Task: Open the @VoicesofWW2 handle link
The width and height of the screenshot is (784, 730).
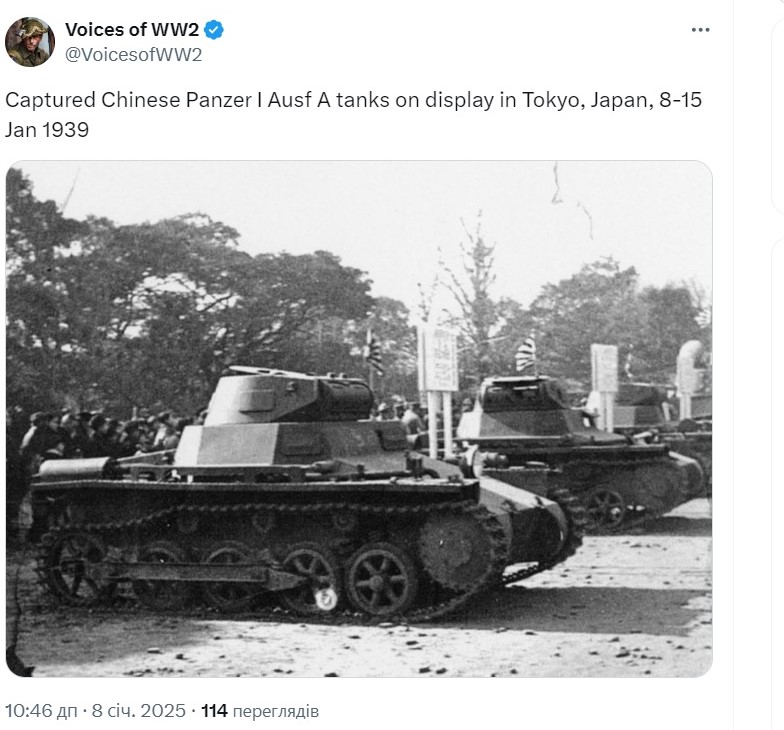Action: coord(134,54)
